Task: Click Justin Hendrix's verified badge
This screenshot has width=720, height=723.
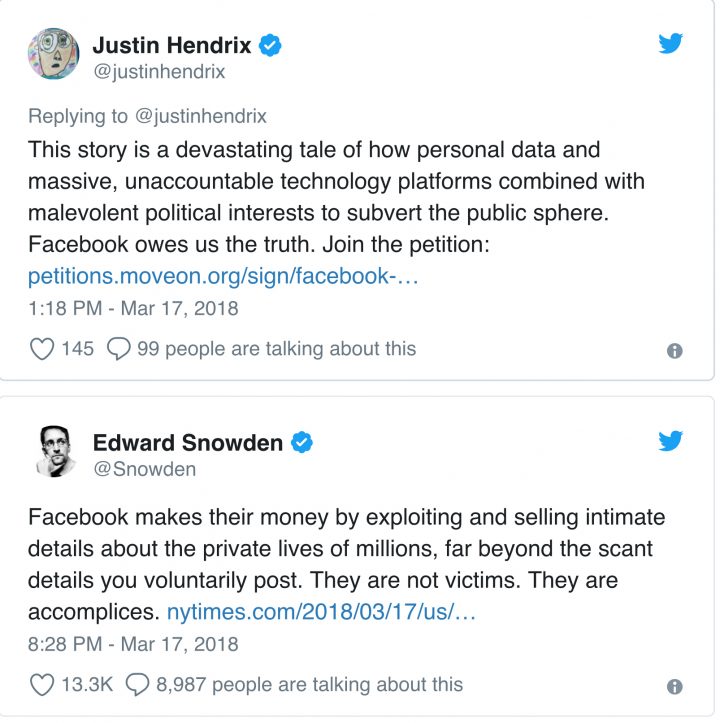Action: click(270, 45)
